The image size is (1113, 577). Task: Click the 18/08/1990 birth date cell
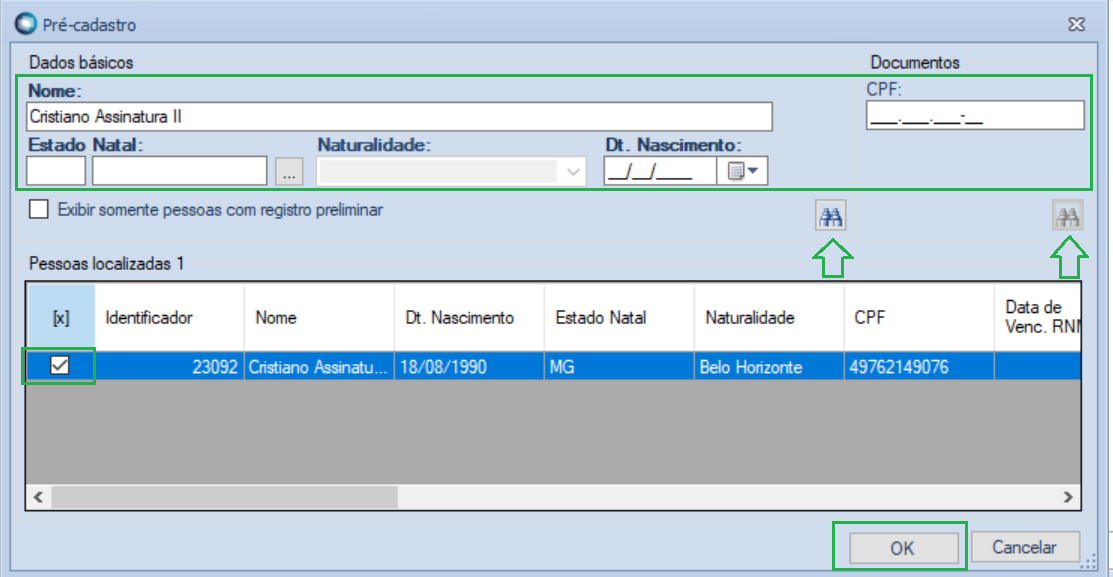click(x=468, y=367)
